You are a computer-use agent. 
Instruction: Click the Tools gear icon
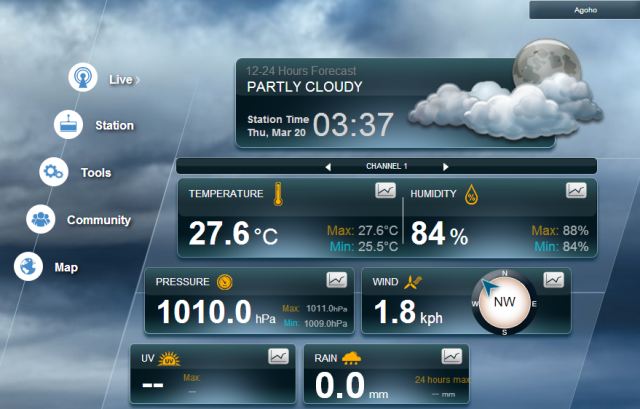pos(54,172)
